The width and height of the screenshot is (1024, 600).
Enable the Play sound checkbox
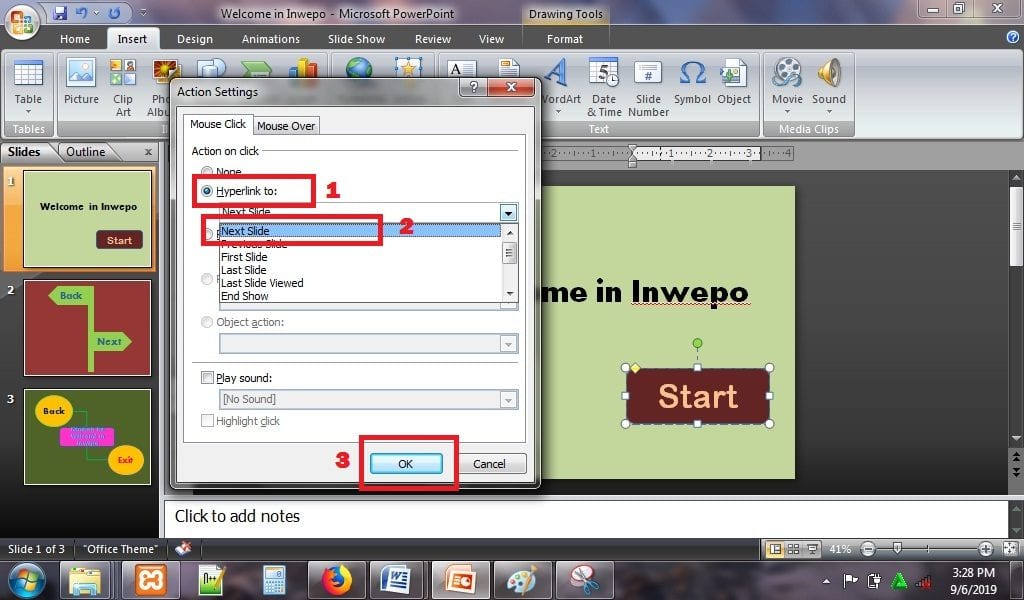point(208,377)
